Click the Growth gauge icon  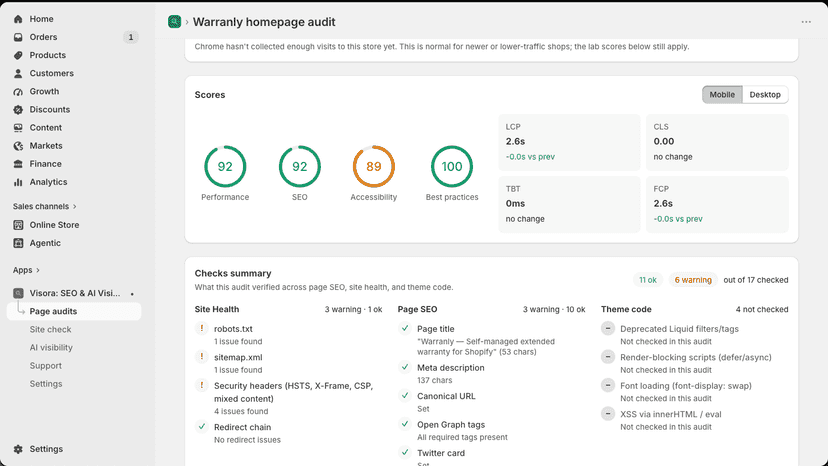pos(18,91)
